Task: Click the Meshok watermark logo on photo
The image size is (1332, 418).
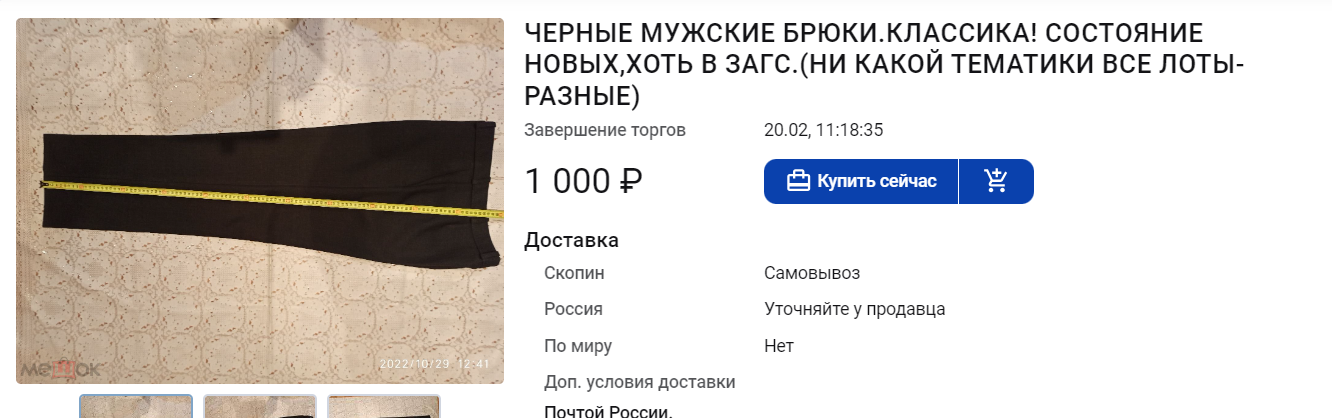Action: 62,369
